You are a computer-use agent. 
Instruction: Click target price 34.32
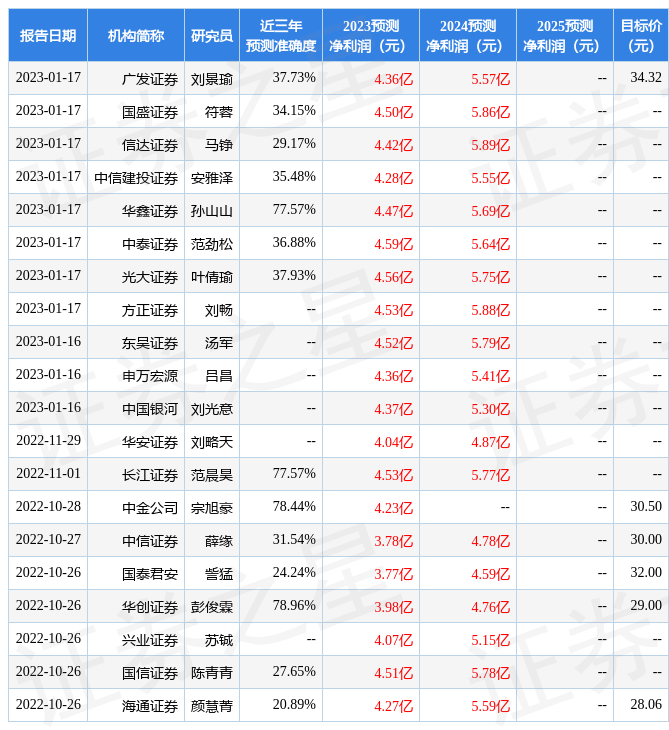646,77
